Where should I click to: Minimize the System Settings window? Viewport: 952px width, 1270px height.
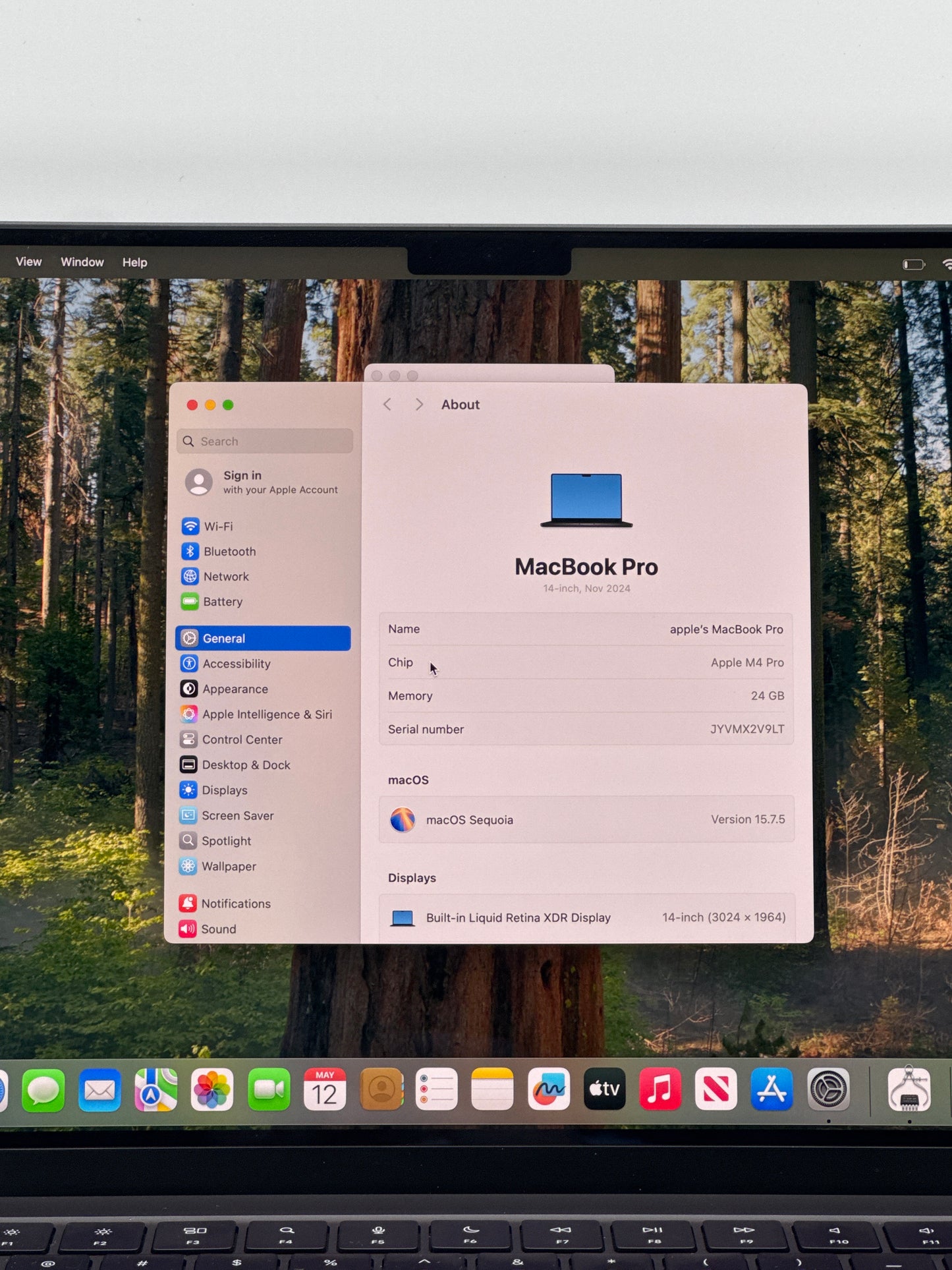[210, 405]
